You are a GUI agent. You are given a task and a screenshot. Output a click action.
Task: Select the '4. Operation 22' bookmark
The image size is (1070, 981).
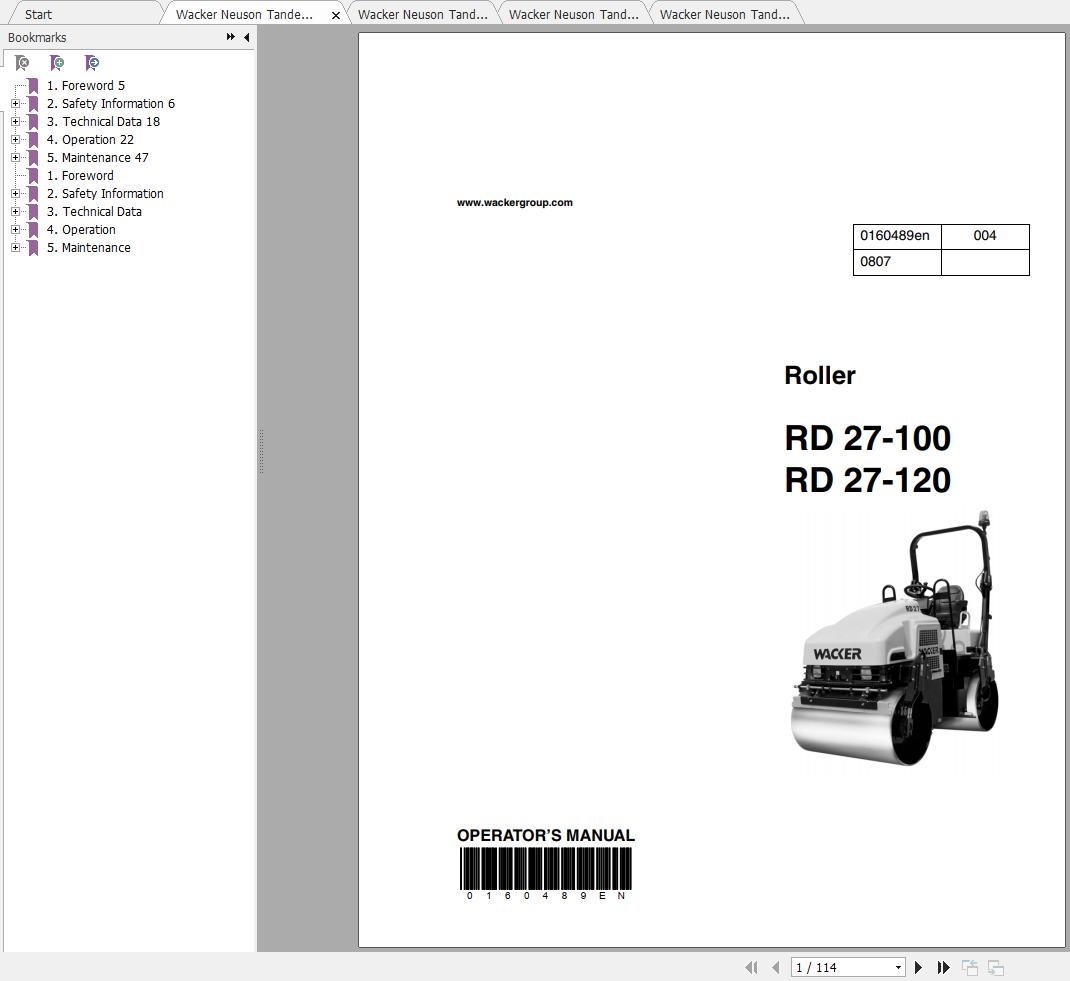tap(90, 139)
